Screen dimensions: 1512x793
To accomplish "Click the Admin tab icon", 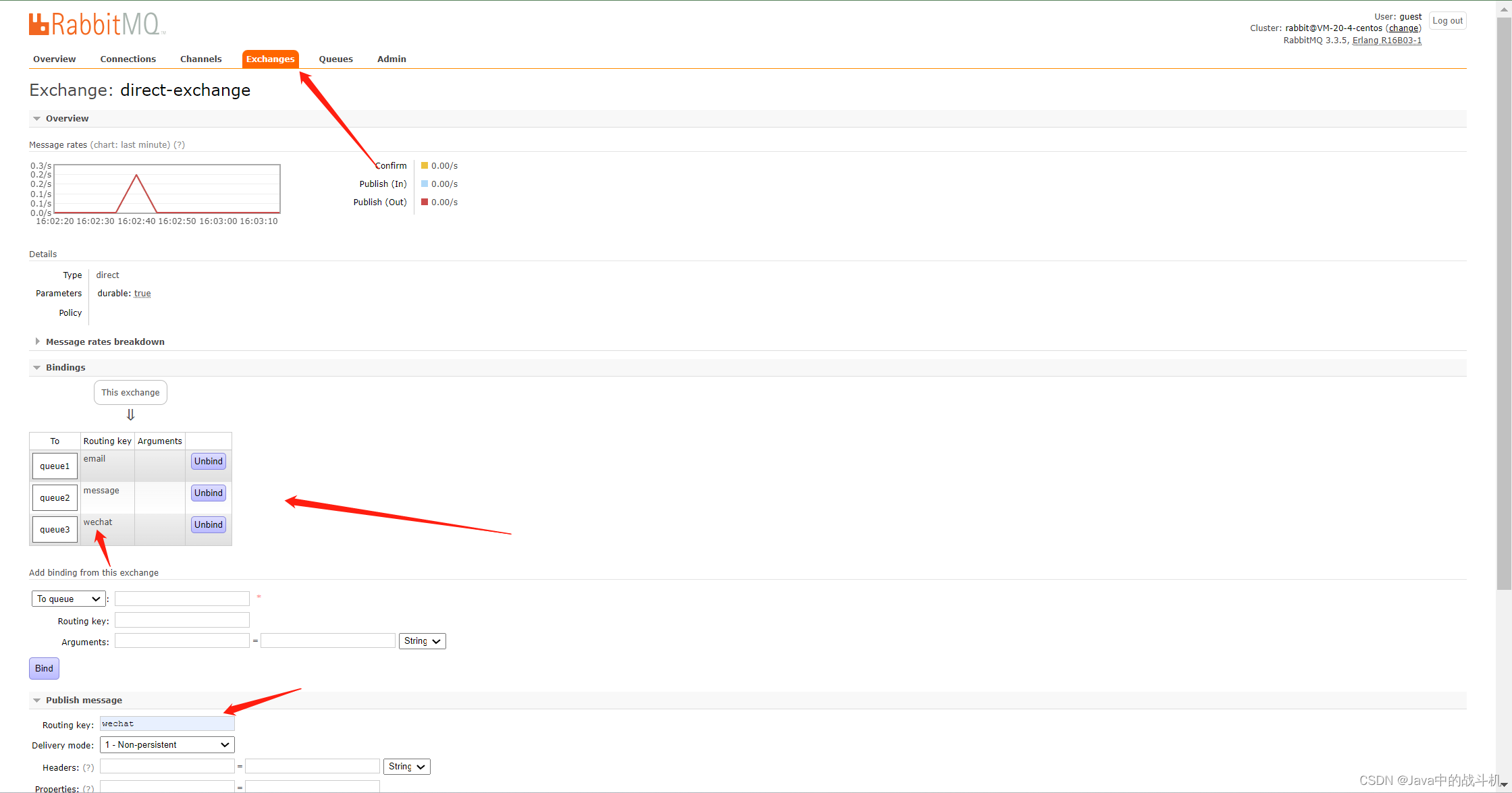I will [x=392, y=58].
